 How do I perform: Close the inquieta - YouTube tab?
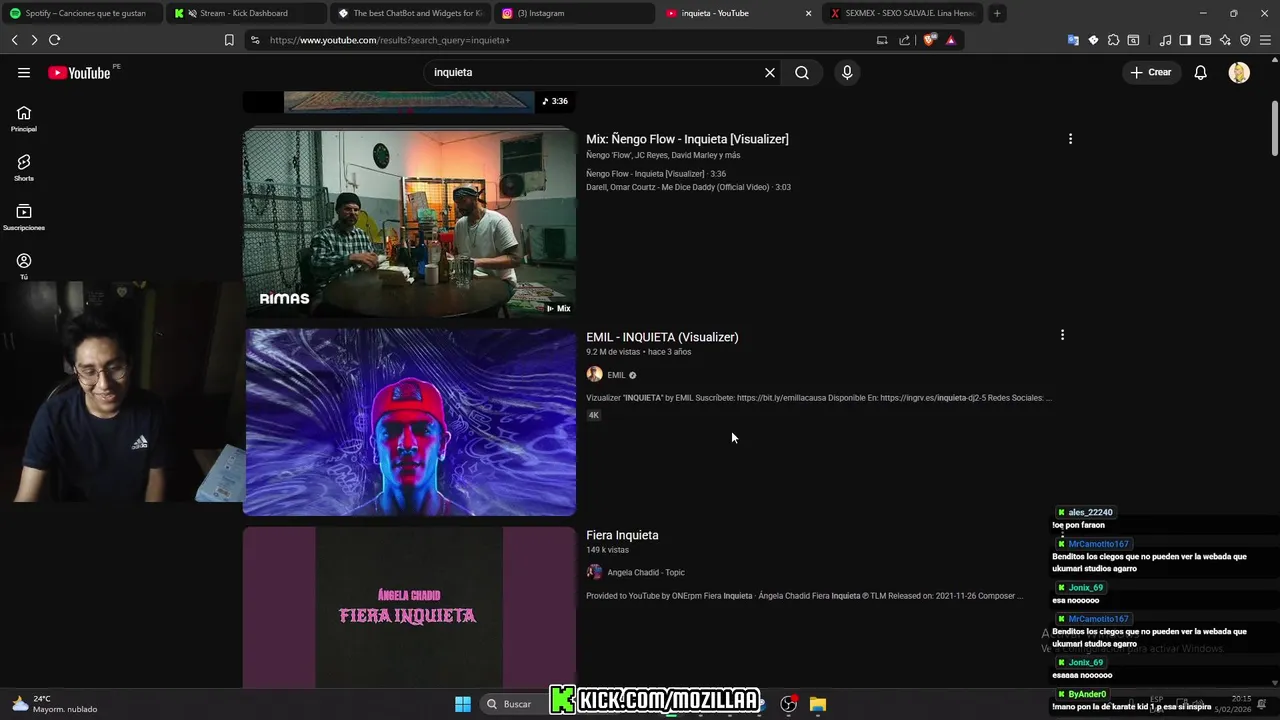tap(808, 13)
